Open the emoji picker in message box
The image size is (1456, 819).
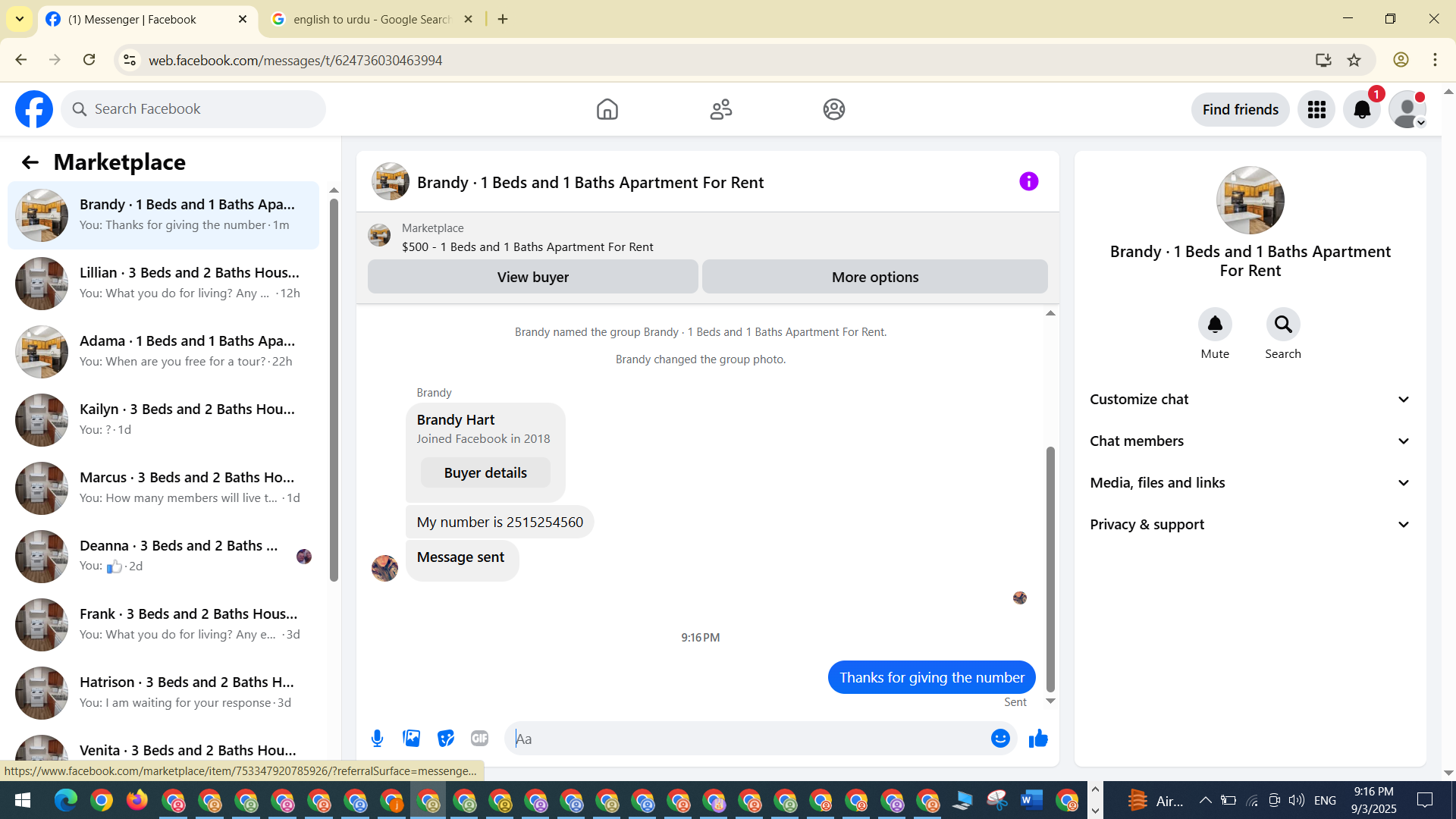[1000, 739]
